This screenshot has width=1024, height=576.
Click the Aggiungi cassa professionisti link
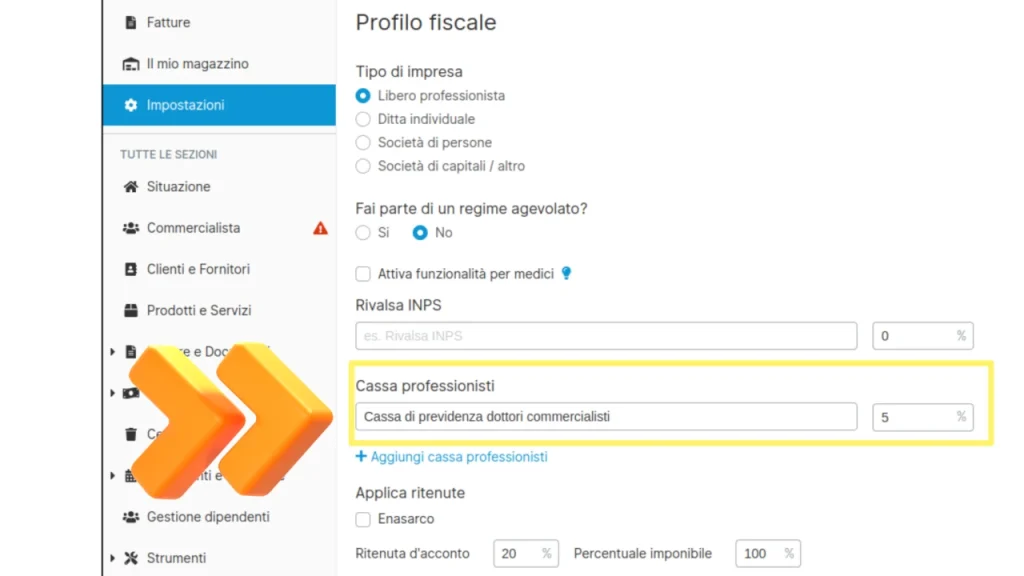point(451,456)
